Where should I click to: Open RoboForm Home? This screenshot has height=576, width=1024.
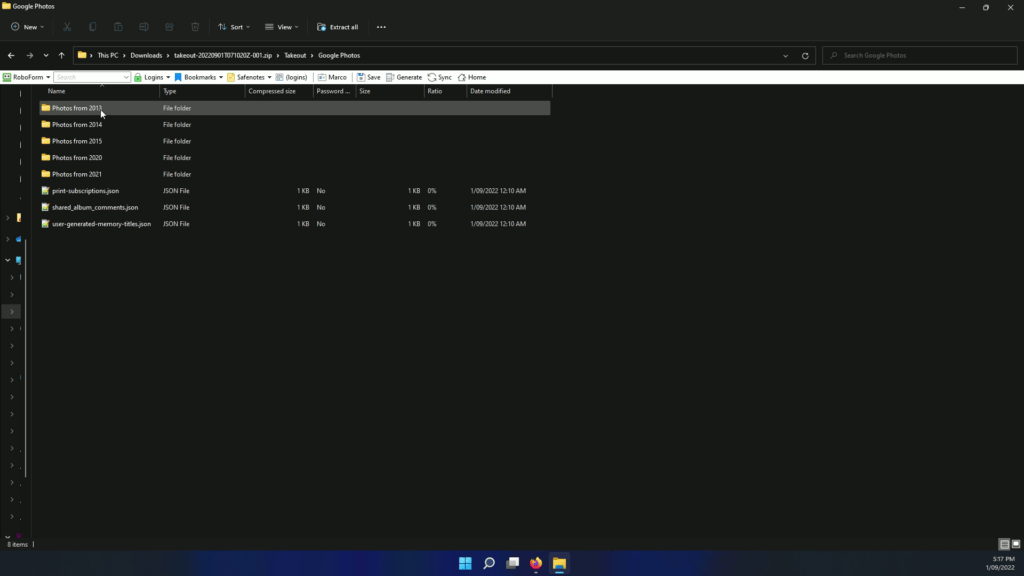470,76
